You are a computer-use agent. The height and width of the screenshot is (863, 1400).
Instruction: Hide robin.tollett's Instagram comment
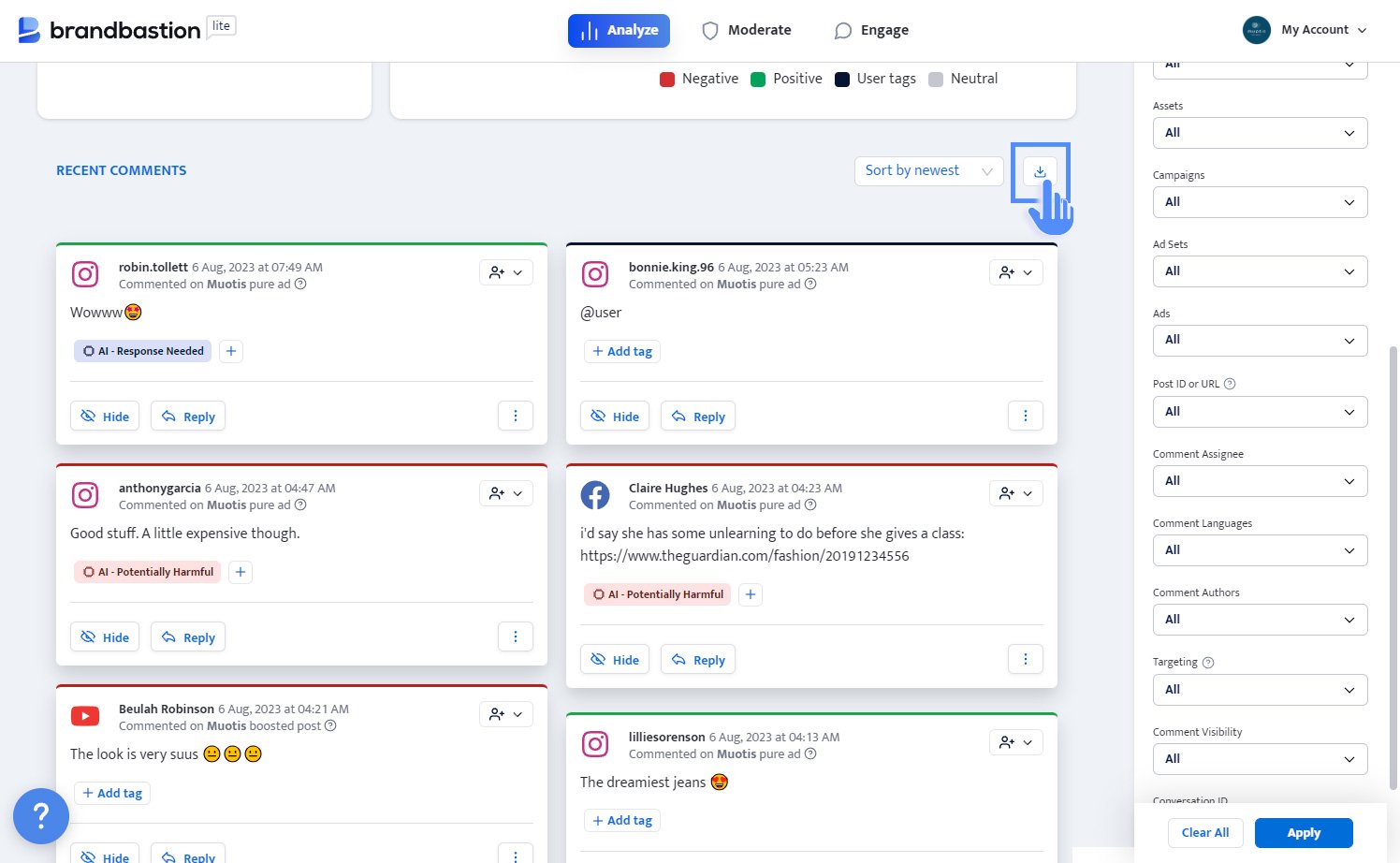click(104, 415)
